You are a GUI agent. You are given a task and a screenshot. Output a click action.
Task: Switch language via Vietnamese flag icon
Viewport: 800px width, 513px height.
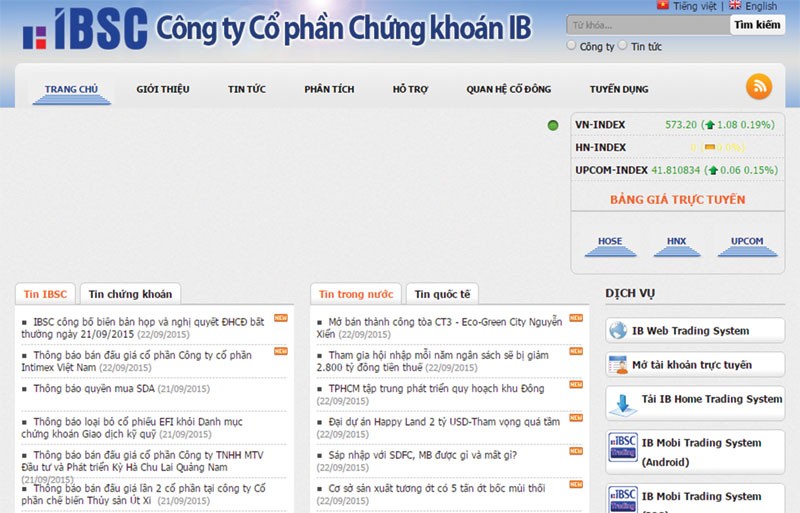pyautogui.click(x=662, y=5)
